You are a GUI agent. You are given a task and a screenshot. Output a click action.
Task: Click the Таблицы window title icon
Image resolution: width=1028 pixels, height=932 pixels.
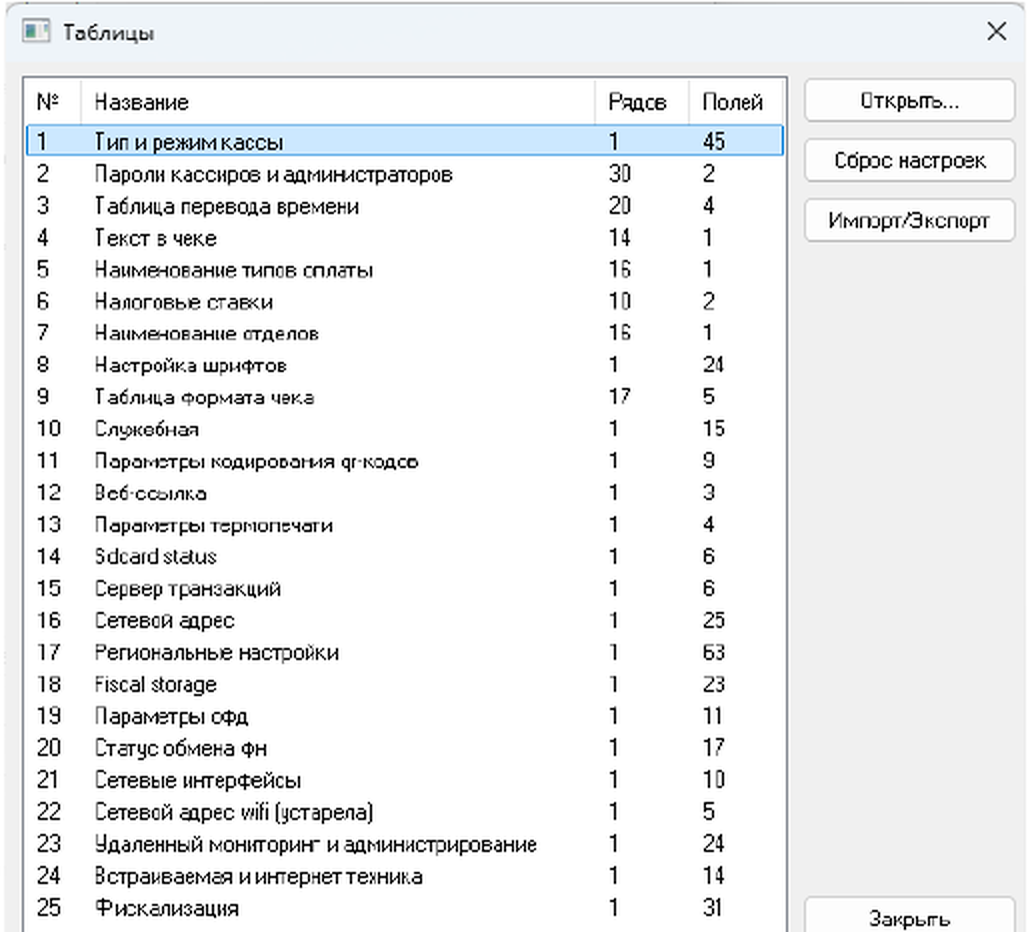(35, 31)
